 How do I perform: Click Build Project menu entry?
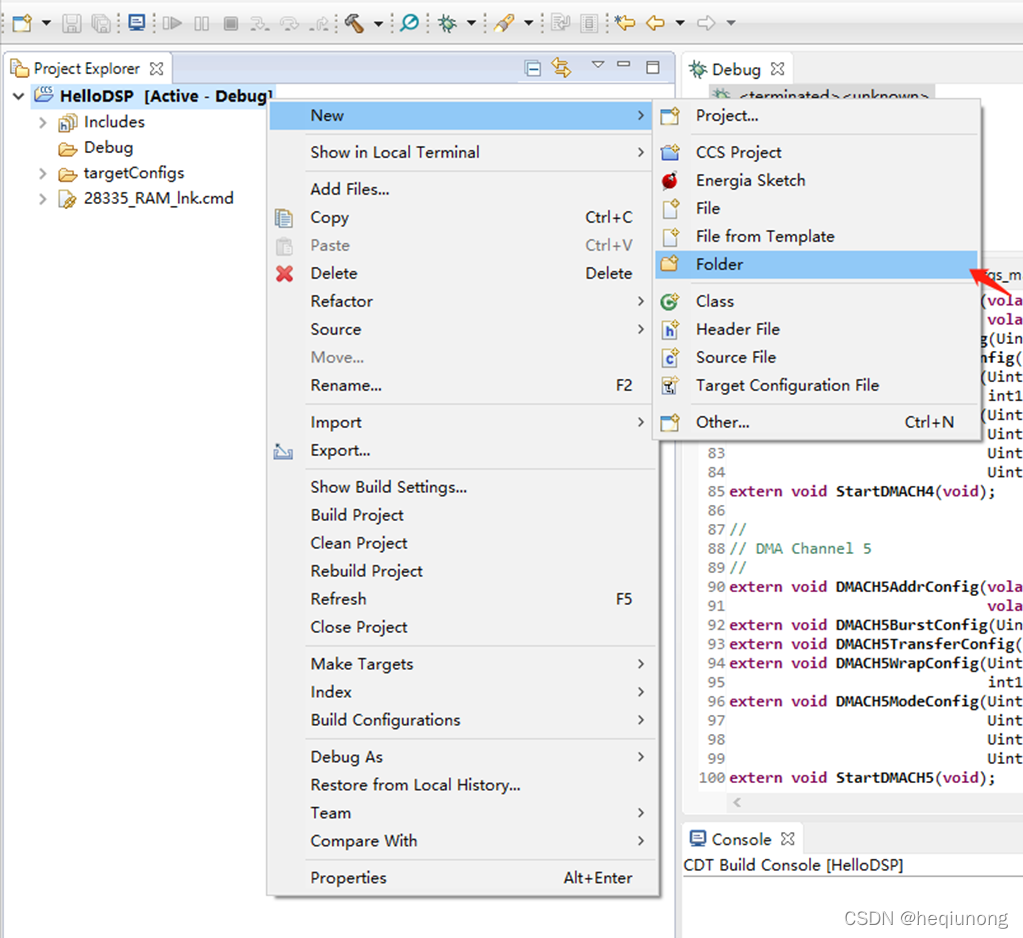coord(461,515)
